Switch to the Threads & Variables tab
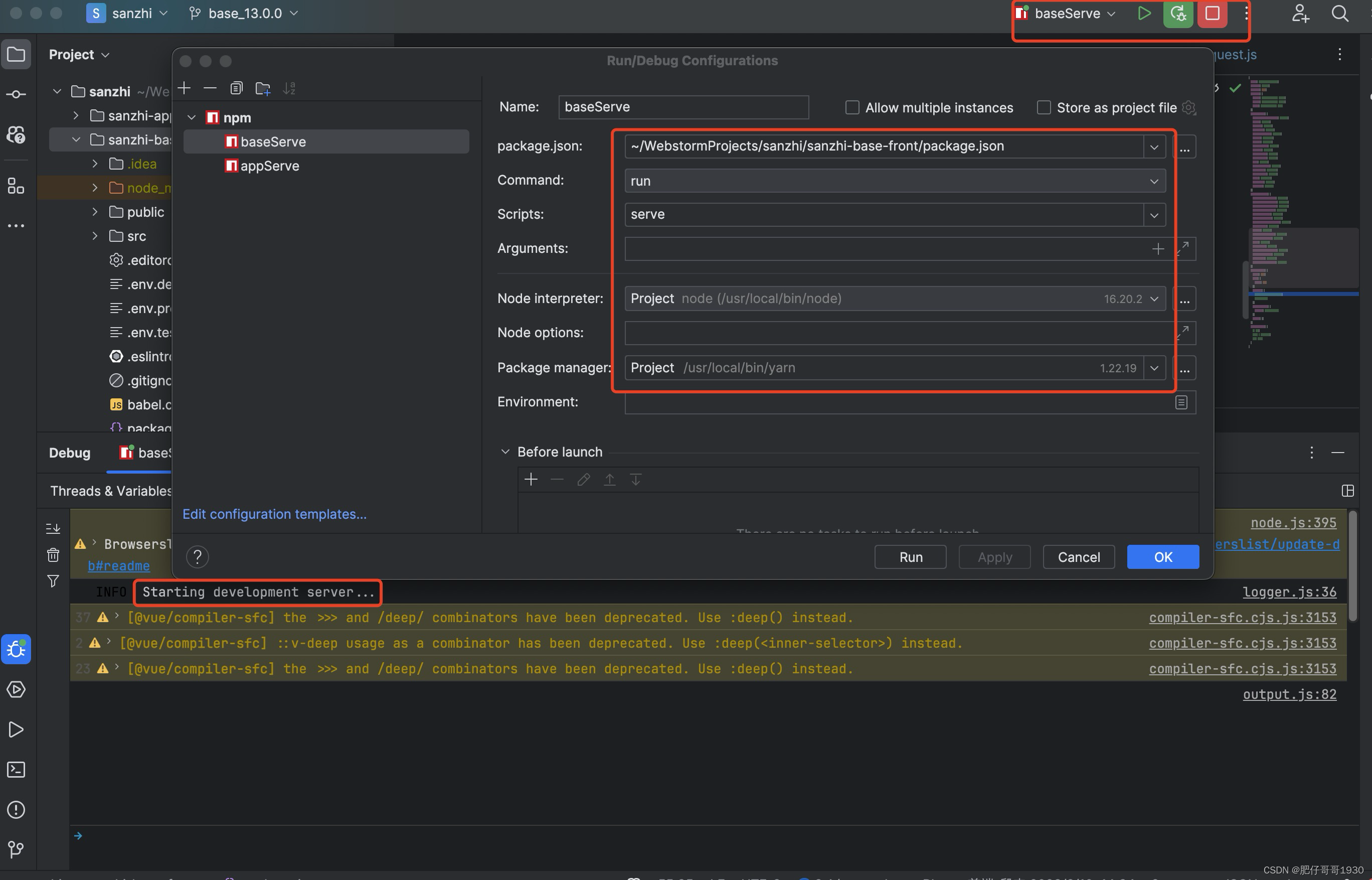1372x880 pixels. click(x=111, y=491)
